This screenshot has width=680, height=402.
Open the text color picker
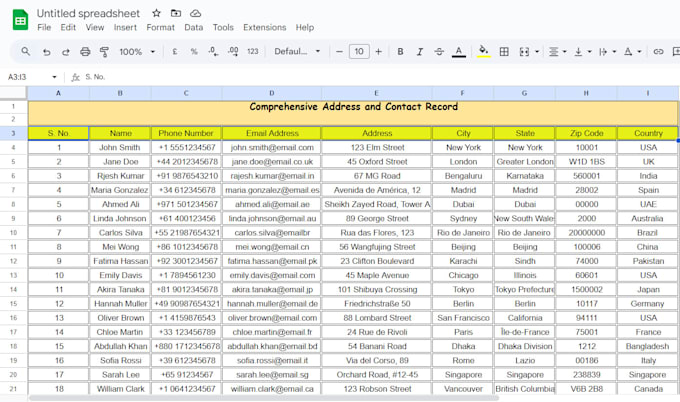click(x=458, y=52)
